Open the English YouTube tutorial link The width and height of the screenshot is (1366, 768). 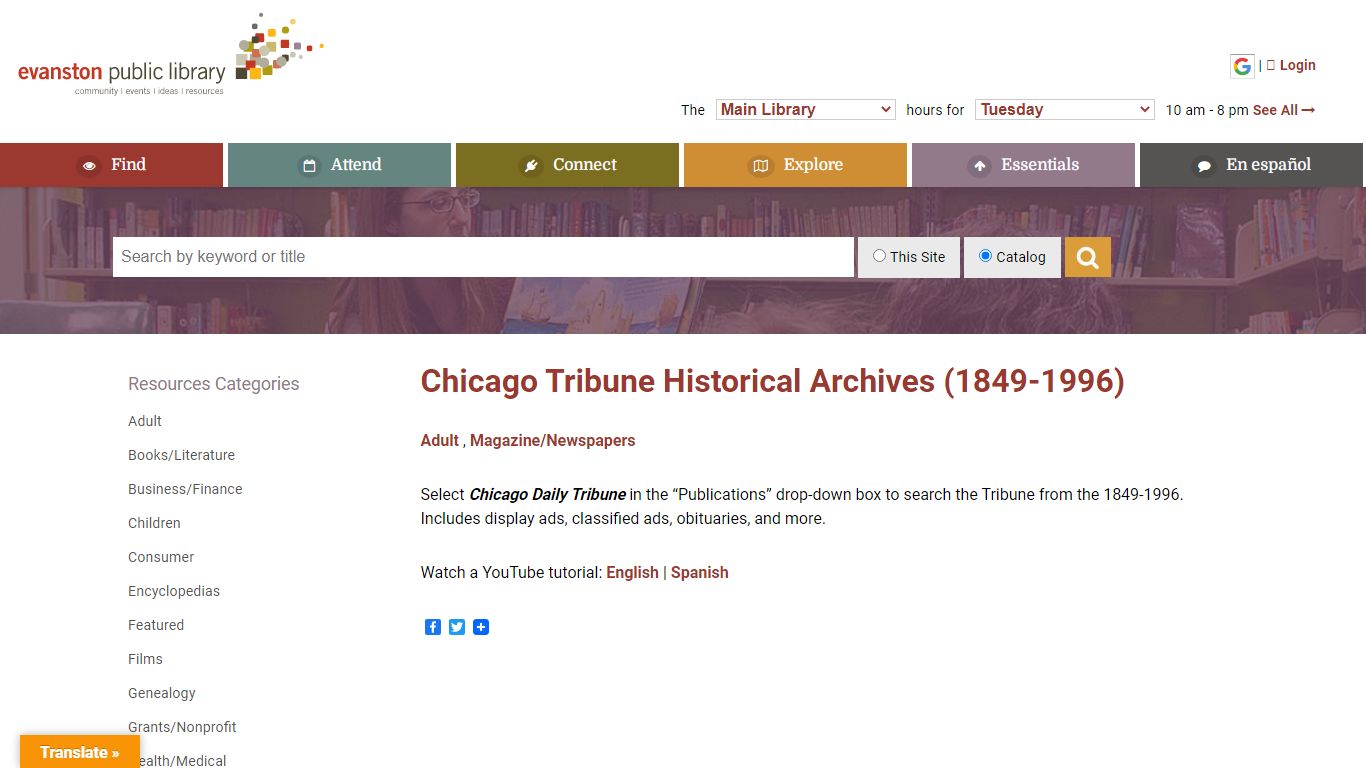click(x=632, y=572)
